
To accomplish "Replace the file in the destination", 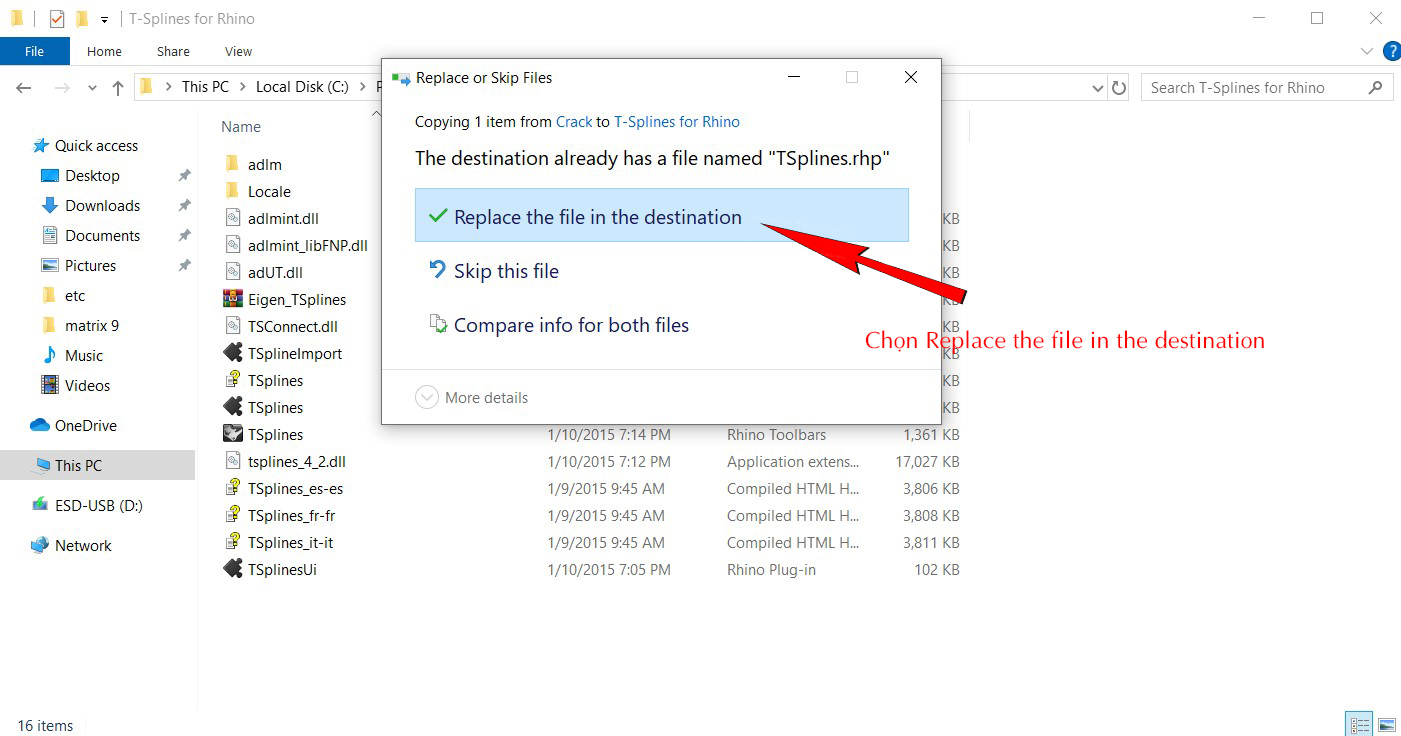I will (661, 216).
